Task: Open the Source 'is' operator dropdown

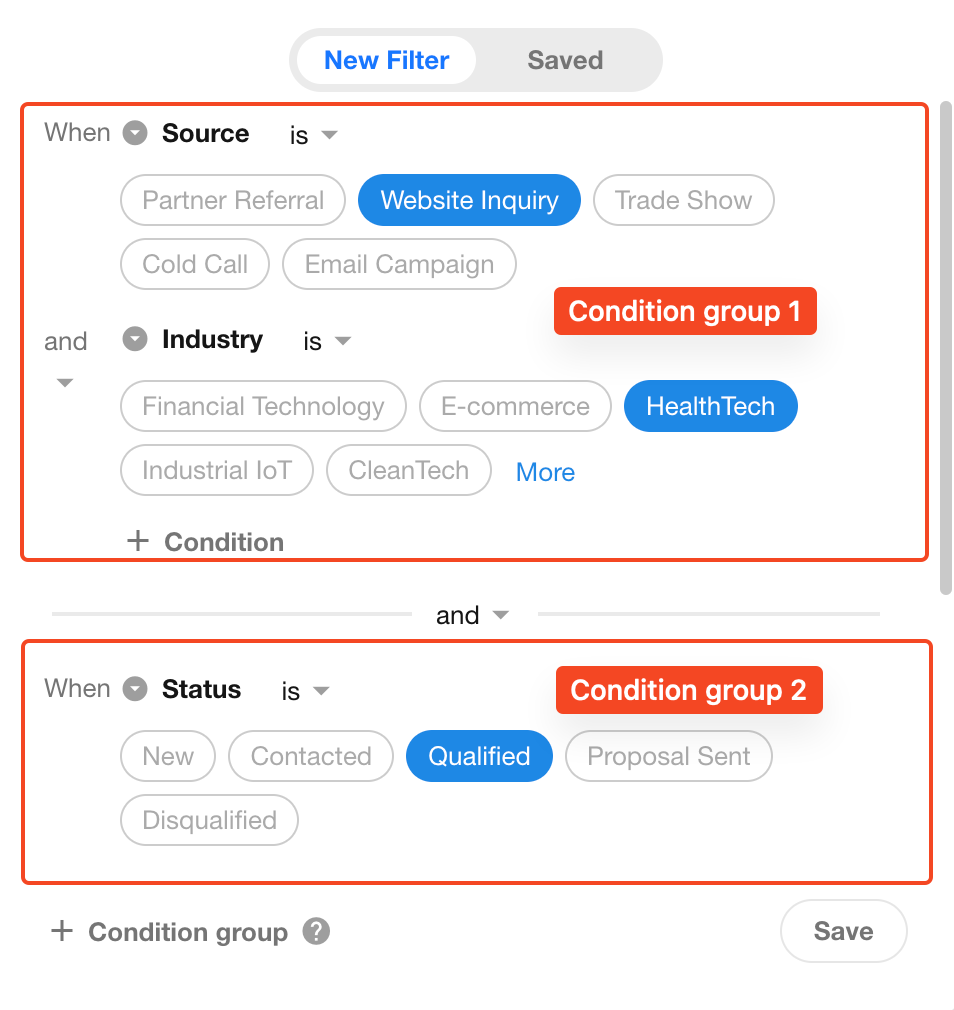Action: (x=313, y=135)
